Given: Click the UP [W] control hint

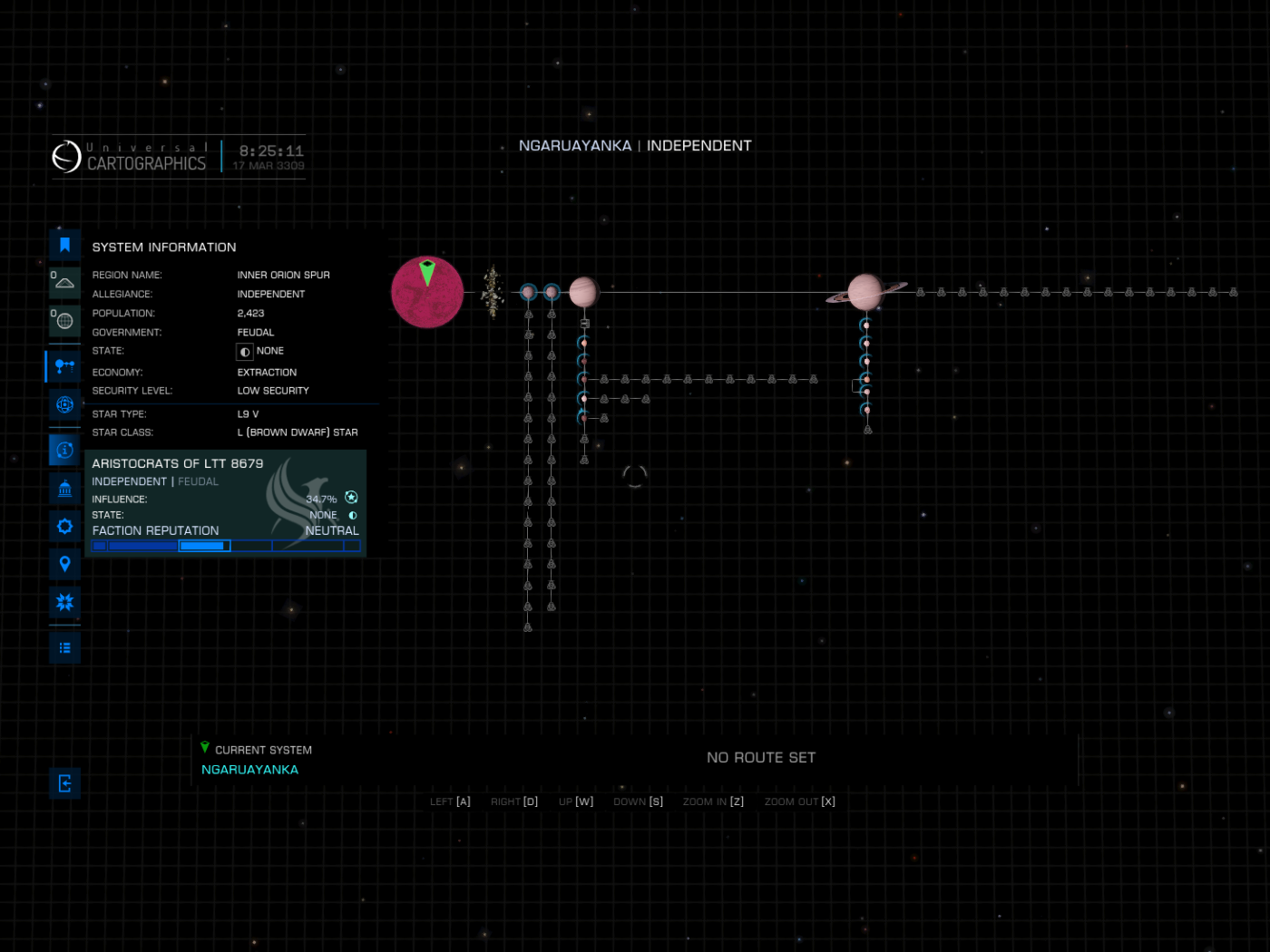Looking at the screenshot, I should tap(576, 801).
